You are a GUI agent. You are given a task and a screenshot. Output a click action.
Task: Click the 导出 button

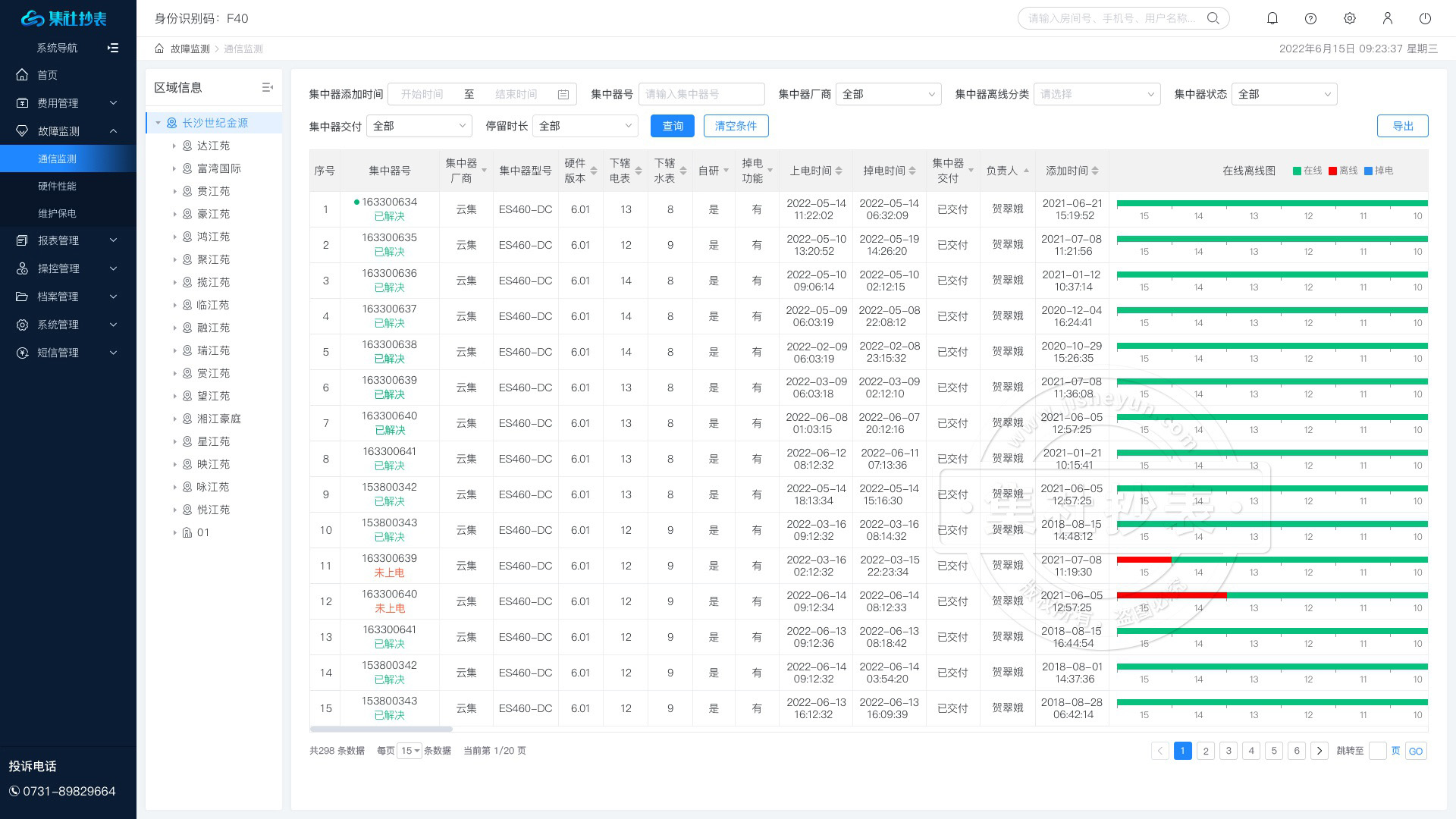coord(1402,126)
